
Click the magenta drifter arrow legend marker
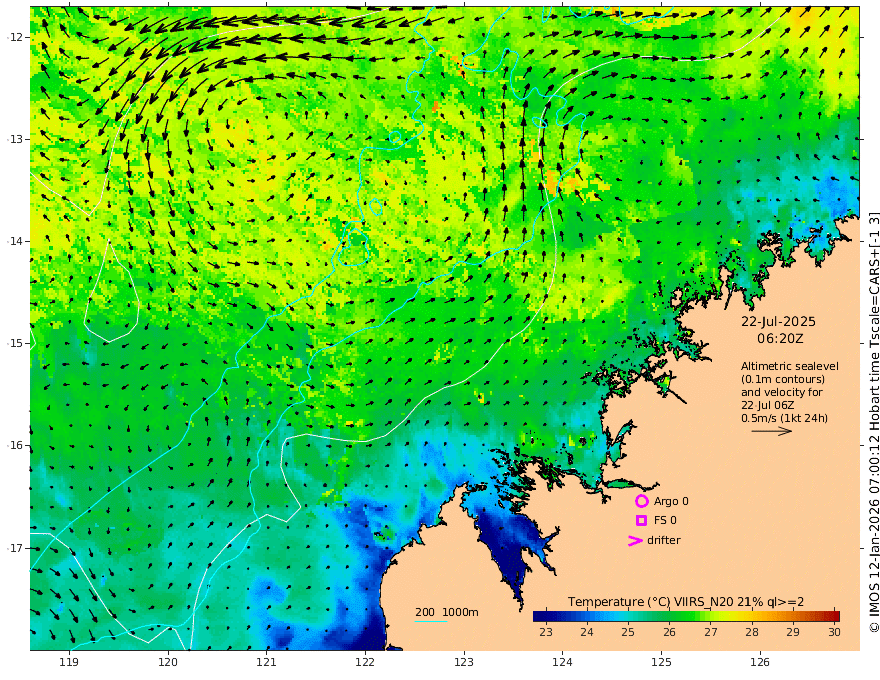(x=635, y=540)
